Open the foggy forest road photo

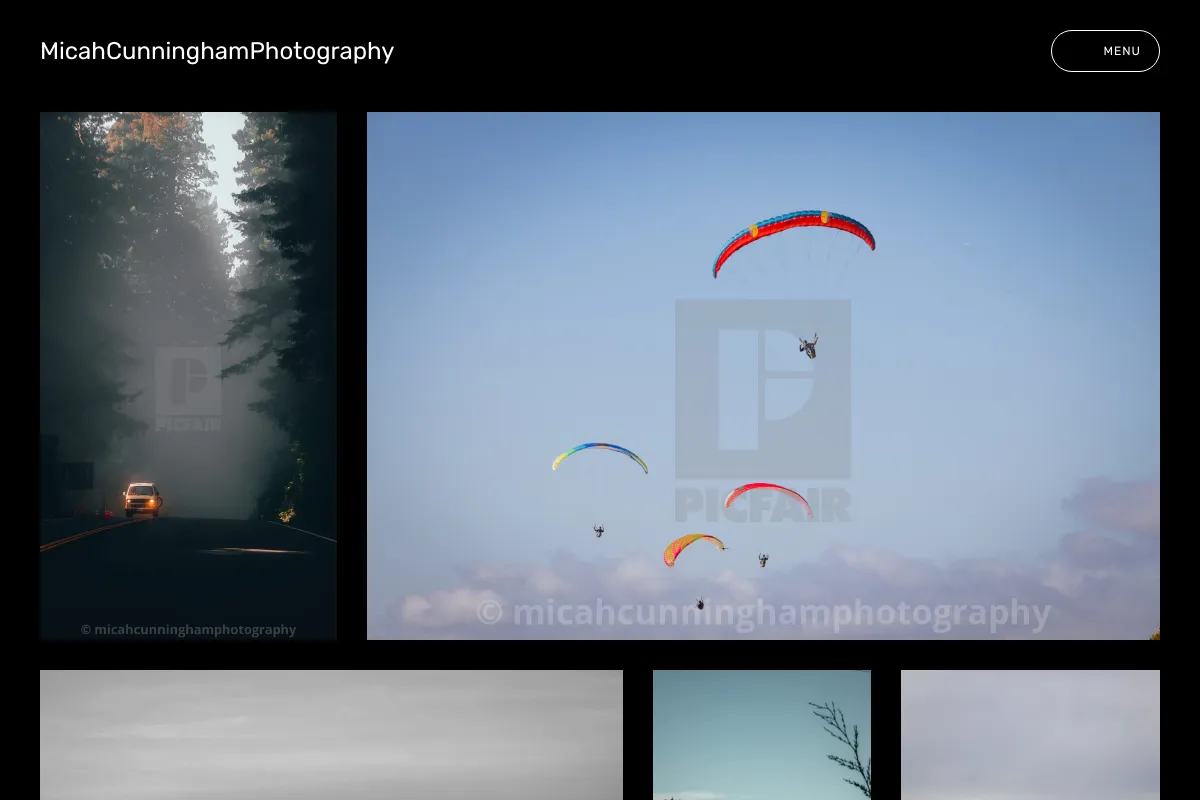click(x=188, y=376)
